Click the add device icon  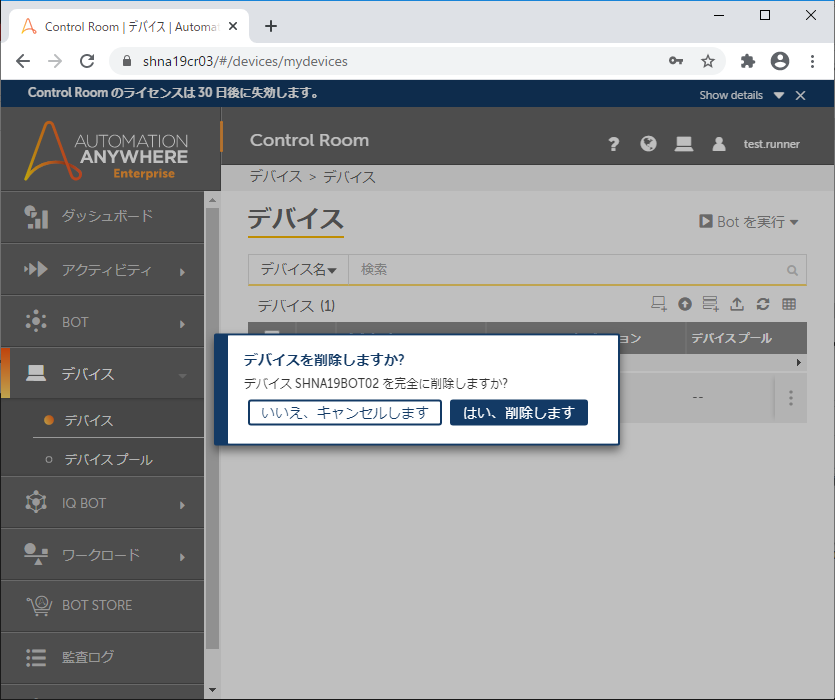coord(659,304)
